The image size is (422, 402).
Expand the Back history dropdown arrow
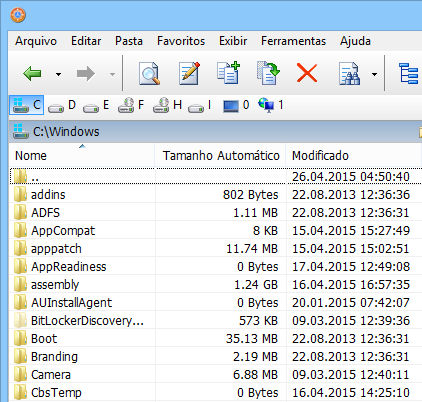(x=58, y=74)
